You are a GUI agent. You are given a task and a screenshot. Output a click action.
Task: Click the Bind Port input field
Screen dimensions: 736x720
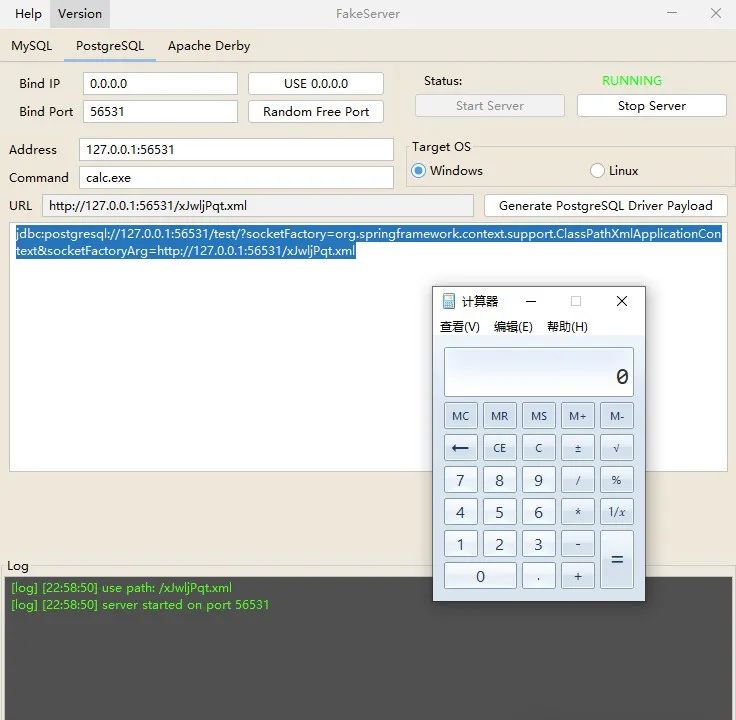[161, 112]
